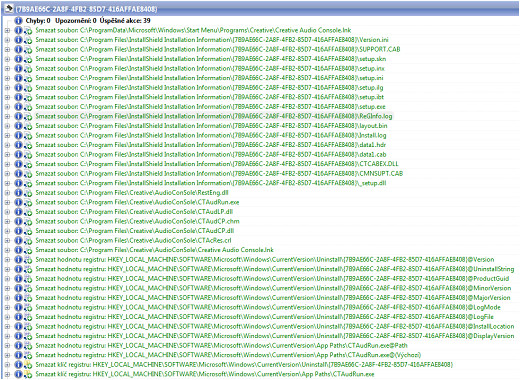Image resolution: width=520 pixels, height=380 pixels.
Task: Expand the @InstallLocation registry value row
Action: [x=7, y=327]
